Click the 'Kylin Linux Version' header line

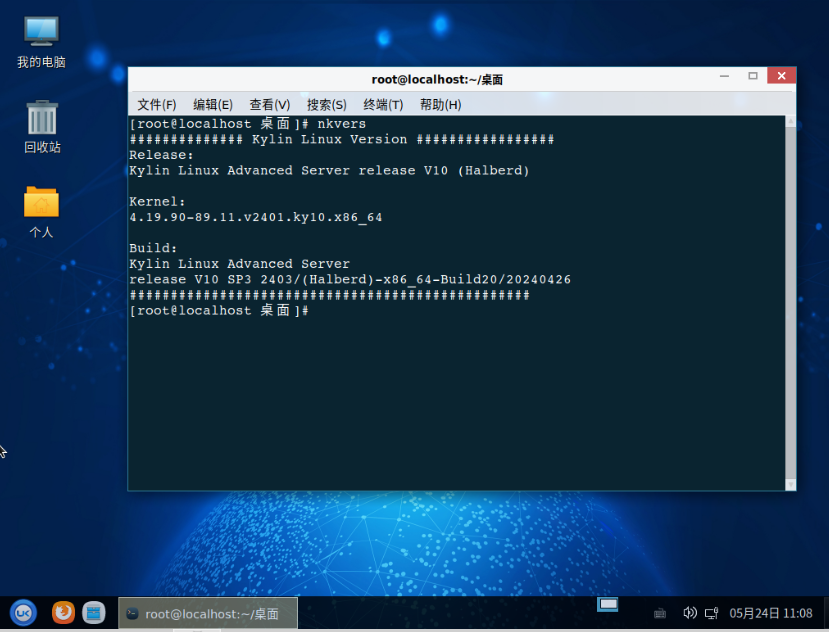pos(342,140)
